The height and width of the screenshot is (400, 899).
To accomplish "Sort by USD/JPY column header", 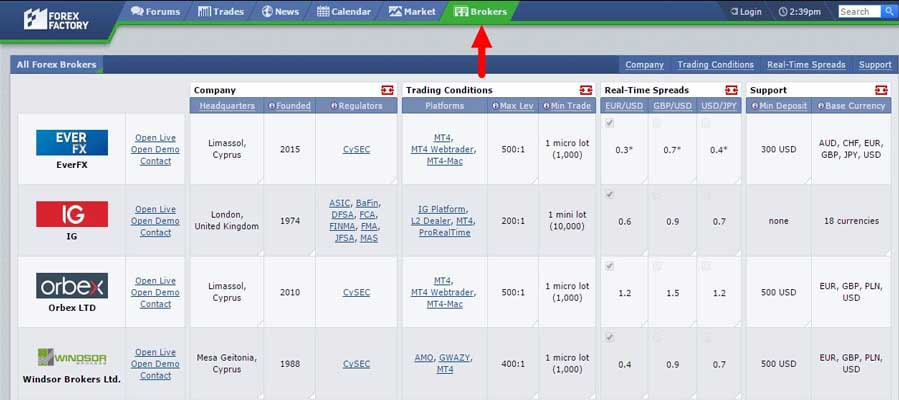I will click(x=720, y=106).
